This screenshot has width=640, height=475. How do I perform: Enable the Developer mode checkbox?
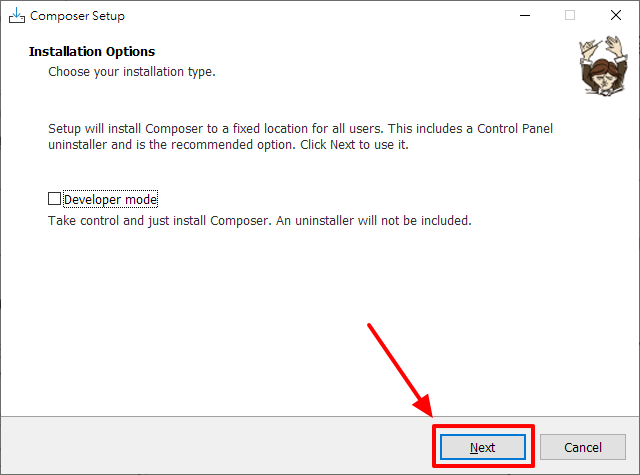tap(54, 199)
